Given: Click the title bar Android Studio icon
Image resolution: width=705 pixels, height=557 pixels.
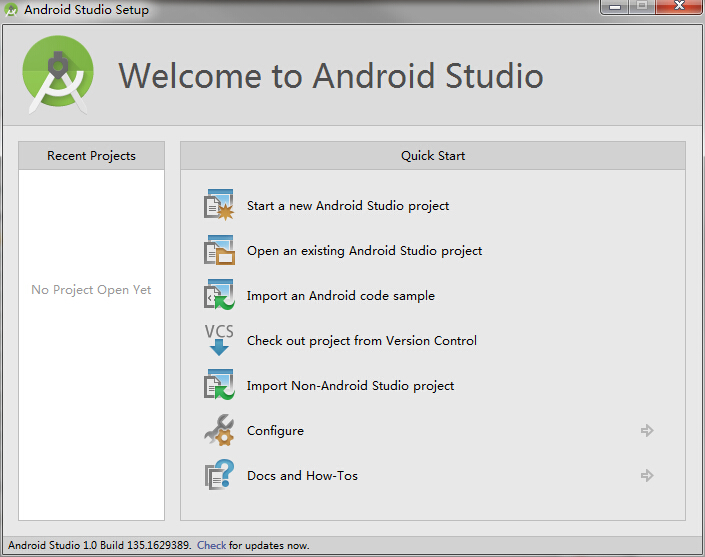Looking at the screenshot, I should (x=11, y=9).
